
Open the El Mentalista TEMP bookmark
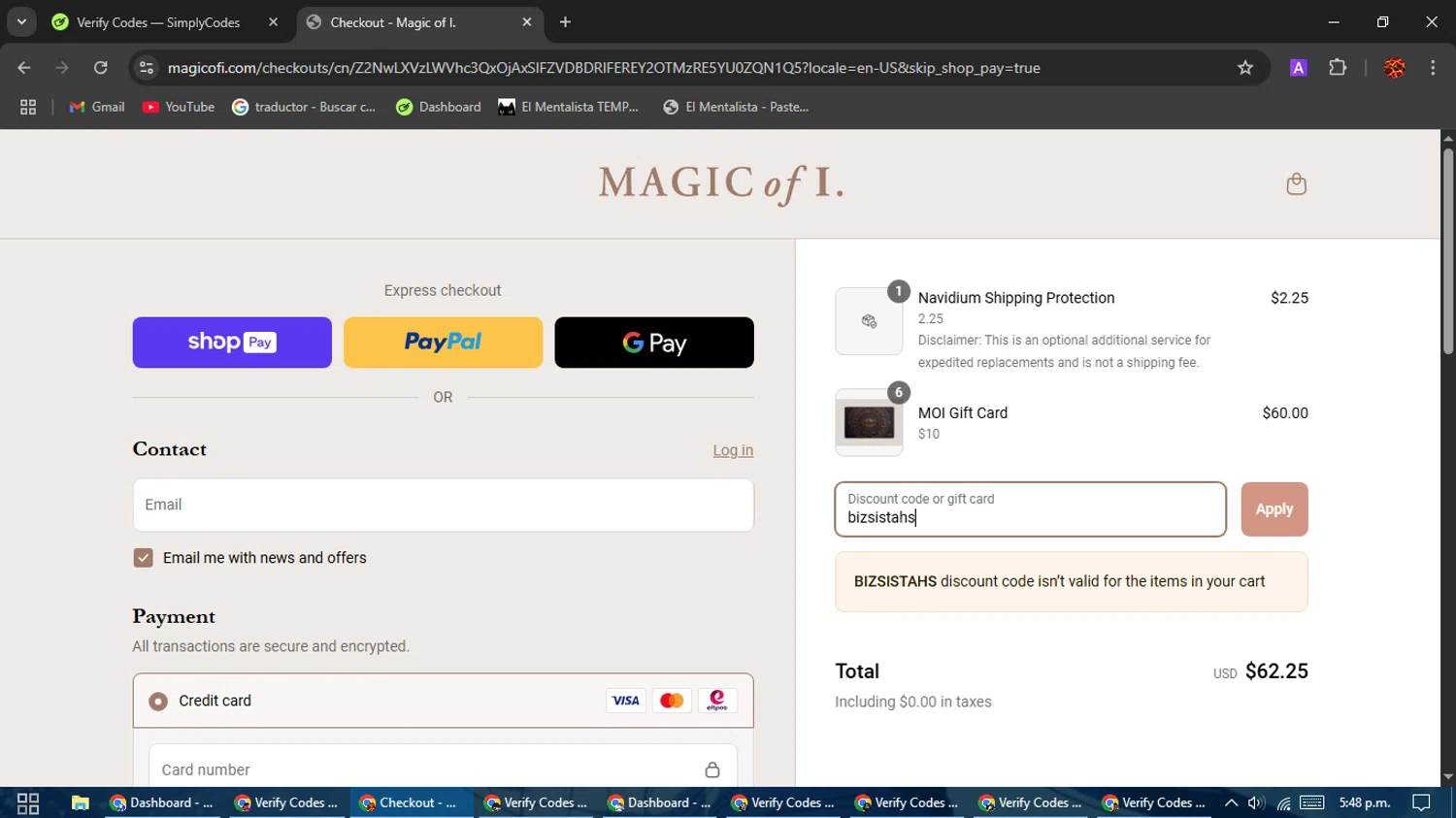point(568,107)
